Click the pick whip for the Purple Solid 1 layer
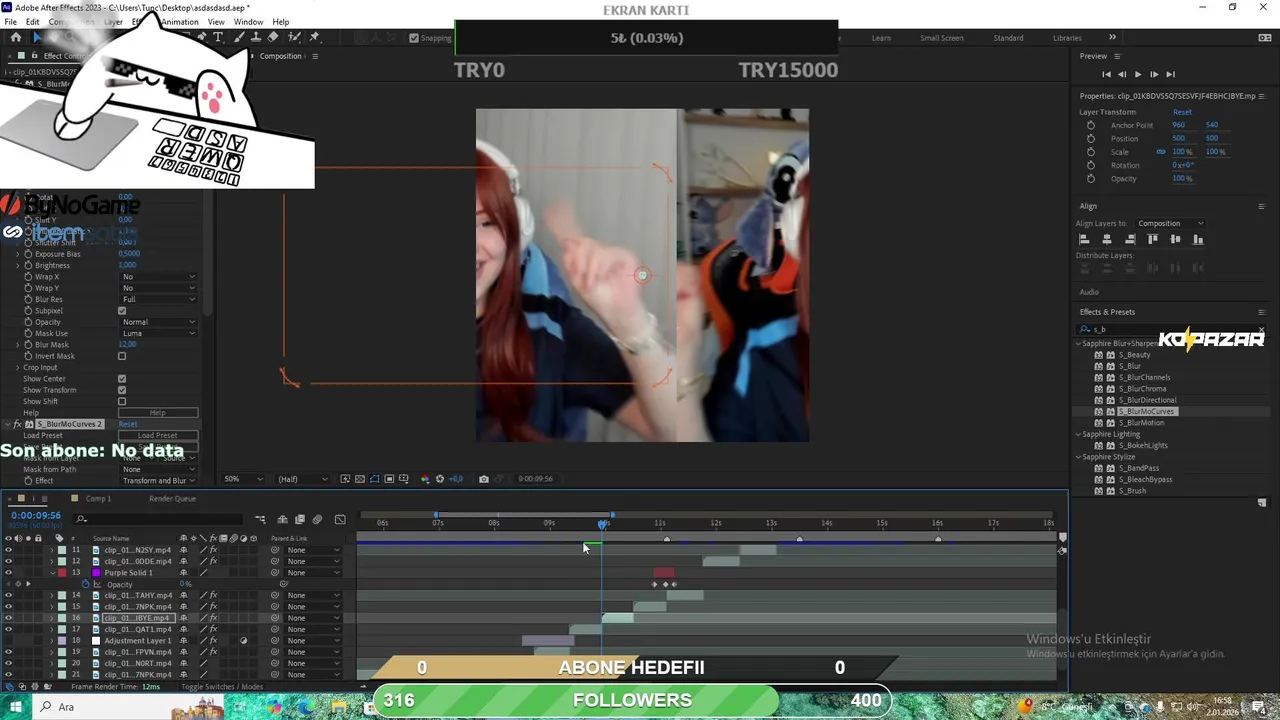Viewport: 1280px width, 720px height. coord(275,573)
